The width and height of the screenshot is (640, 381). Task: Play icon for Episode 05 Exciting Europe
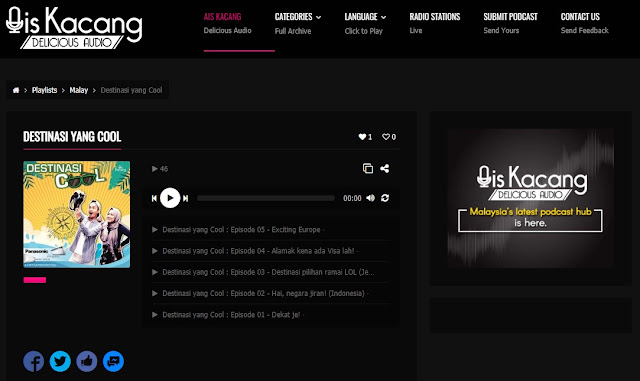(155, 229)
